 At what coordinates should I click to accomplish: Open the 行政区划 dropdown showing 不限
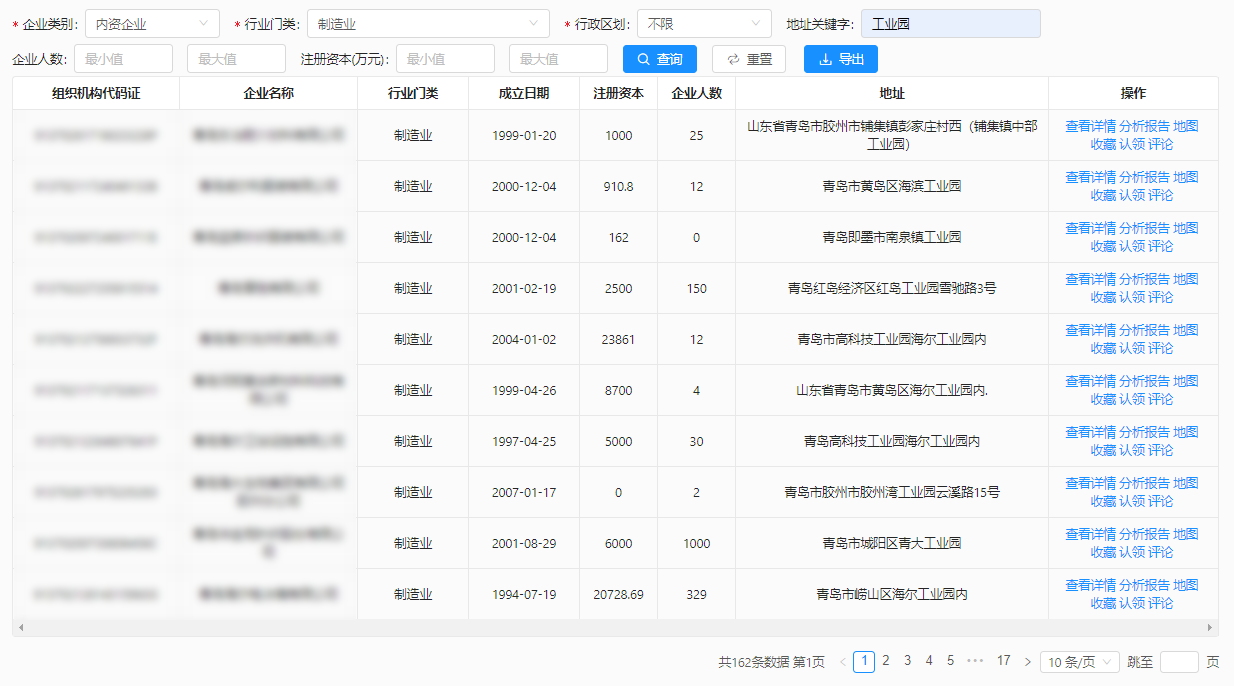click(x=704, y=24)
